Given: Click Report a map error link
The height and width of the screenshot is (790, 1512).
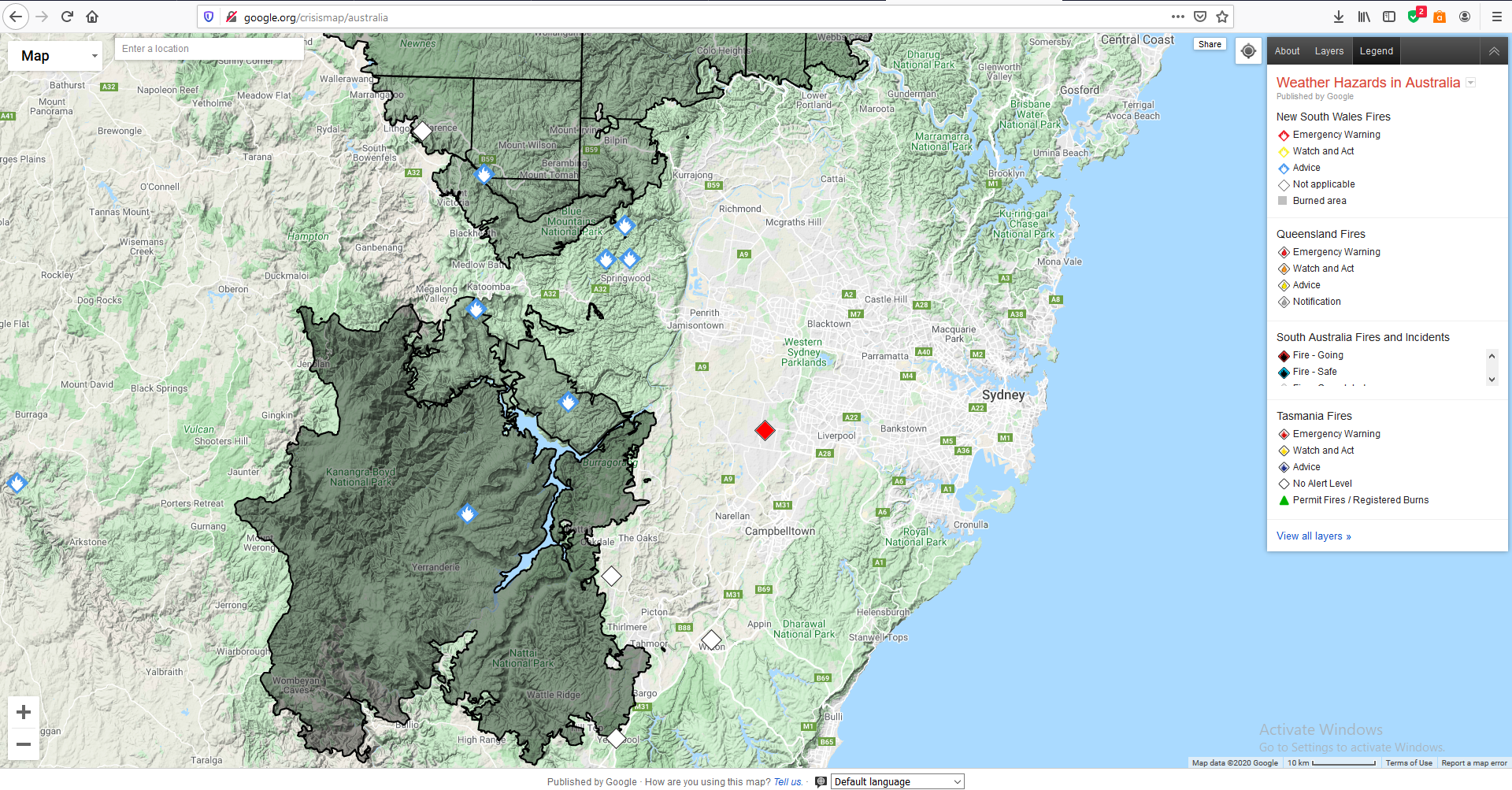Looking at the screenshot, I should point(1474,762).
